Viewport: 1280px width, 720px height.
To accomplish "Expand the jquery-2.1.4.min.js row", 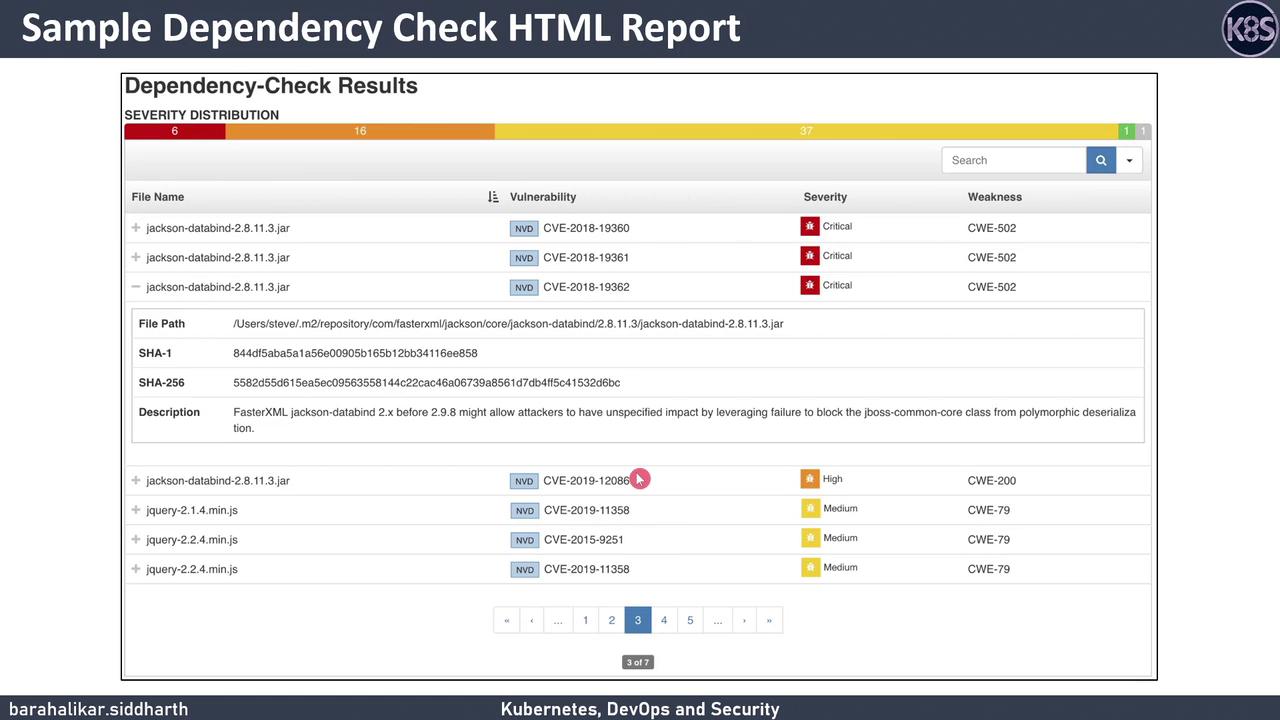I will coord(136,510).
